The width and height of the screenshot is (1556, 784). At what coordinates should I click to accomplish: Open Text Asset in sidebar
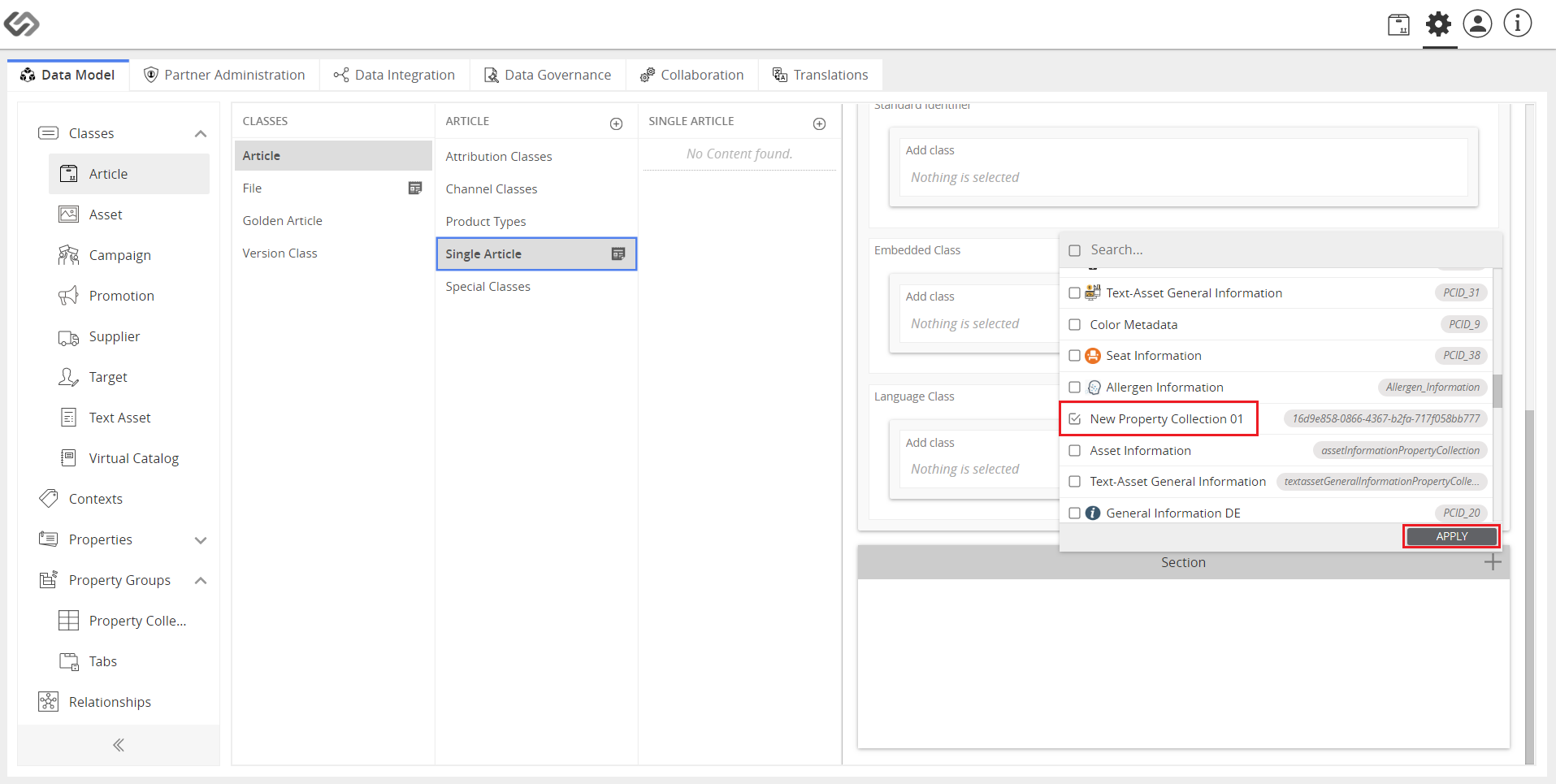pos(130,418)
